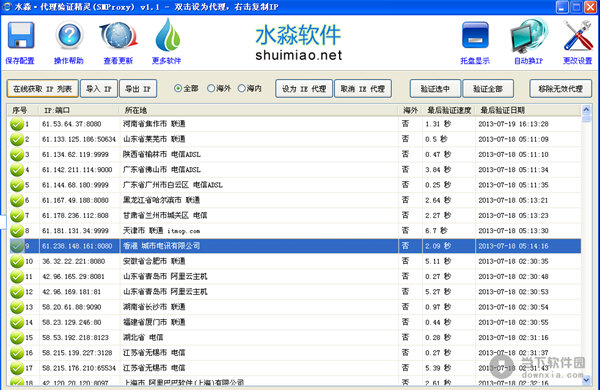Click green check icon of row 1
The width and height of the screenshot is (600, 390).
point(16,124)
